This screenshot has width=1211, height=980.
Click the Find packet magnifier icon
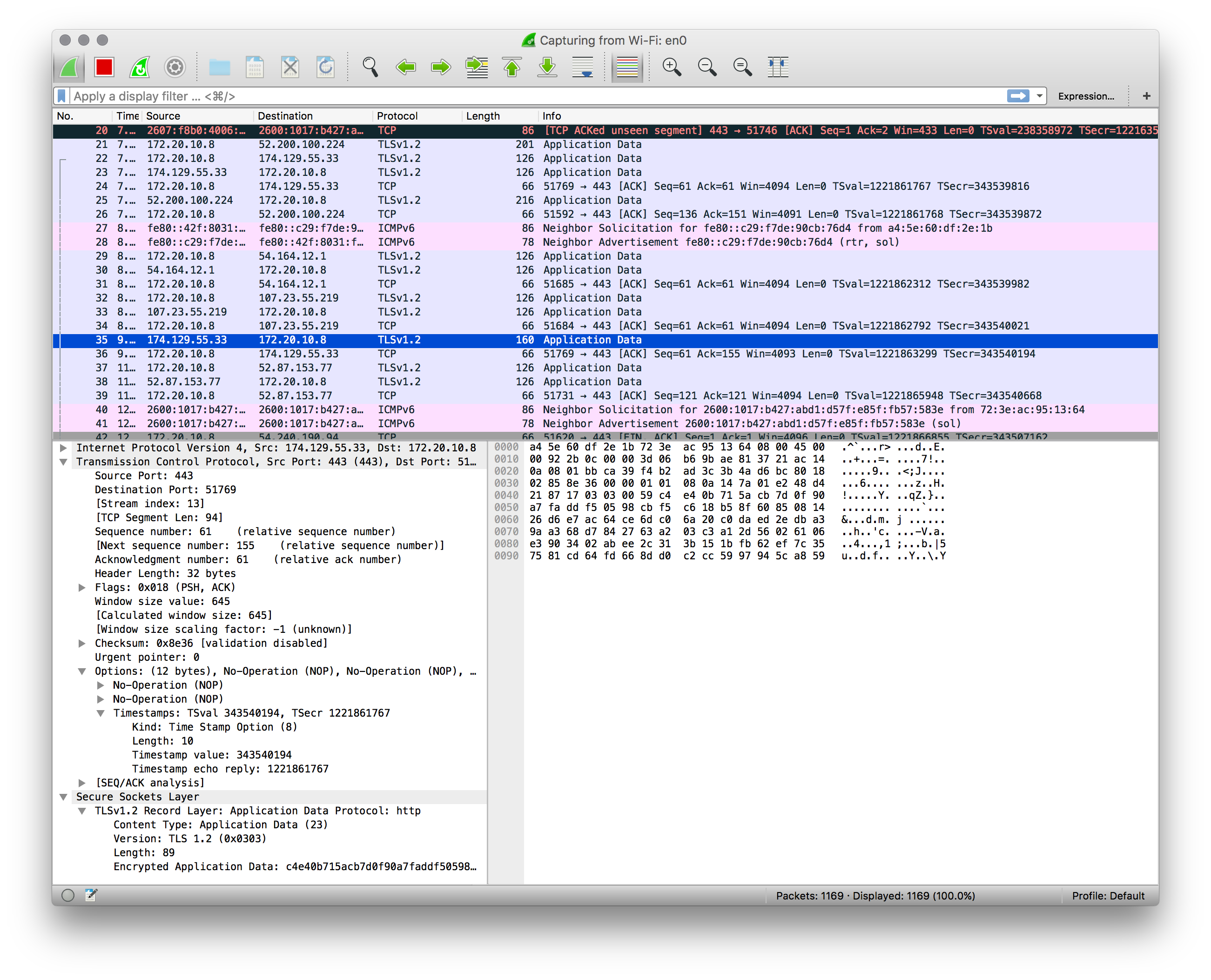pyautogui.click(x=370, y=67)
